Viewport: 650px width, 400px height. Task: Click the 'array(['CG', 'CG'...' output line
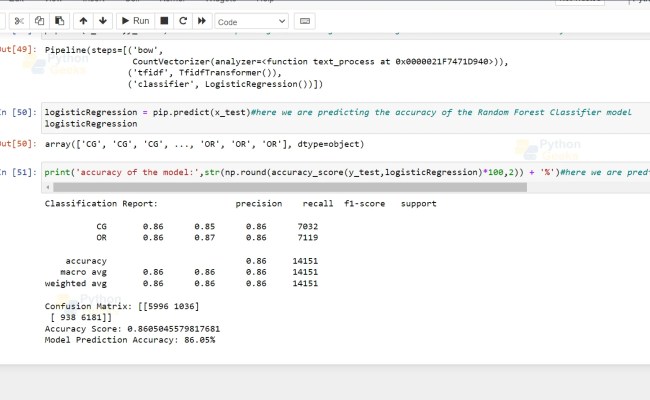click(x=204, y=144)
